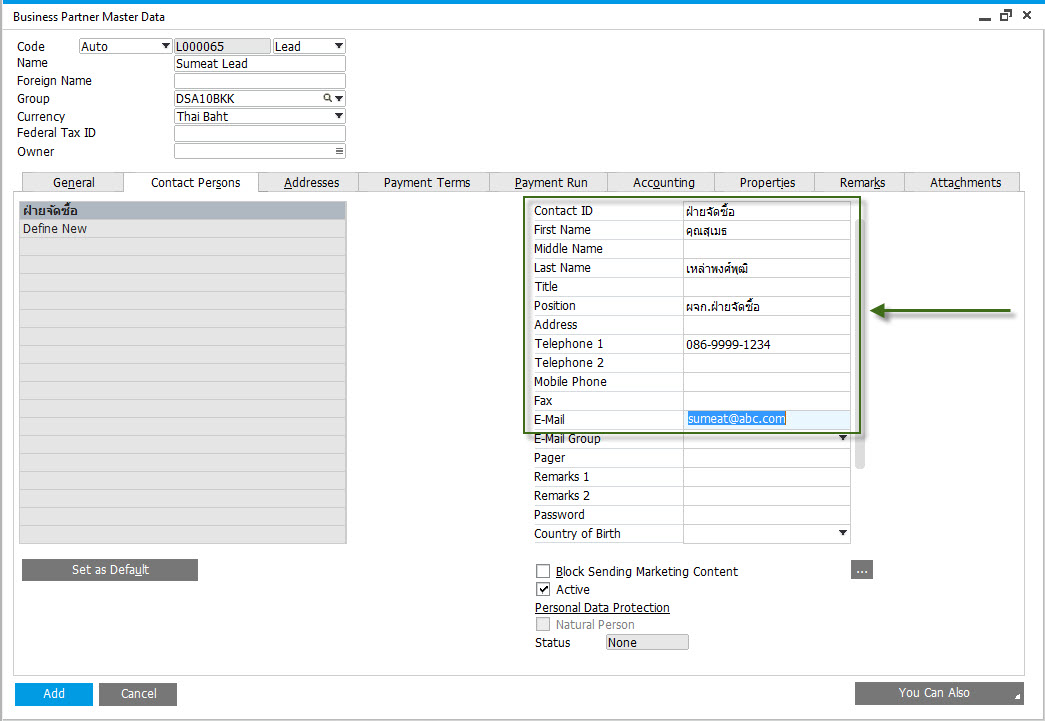This screenshot has height=721, width=1045.
Task: Open the Personal Data Protection link
Action: (x=602, y=608)
